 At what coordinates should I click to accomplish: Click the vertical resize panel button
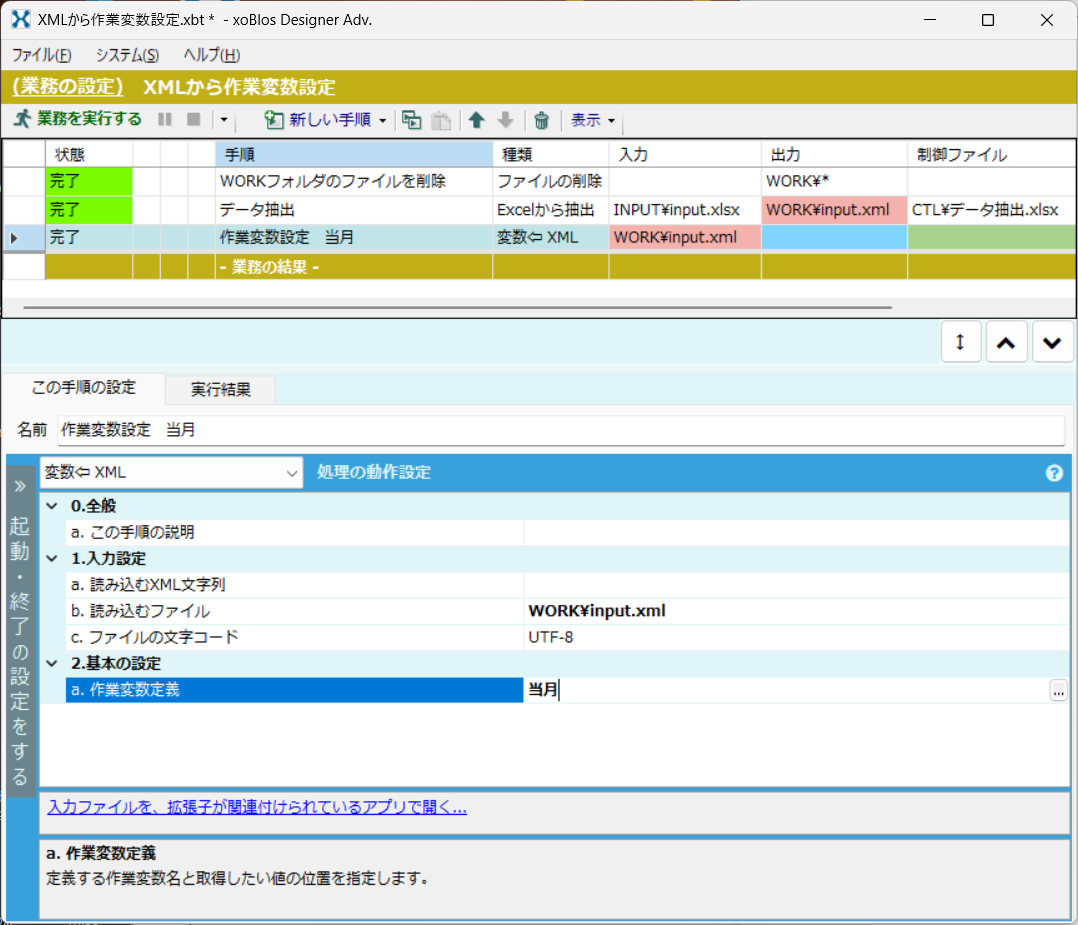[960, 342]
